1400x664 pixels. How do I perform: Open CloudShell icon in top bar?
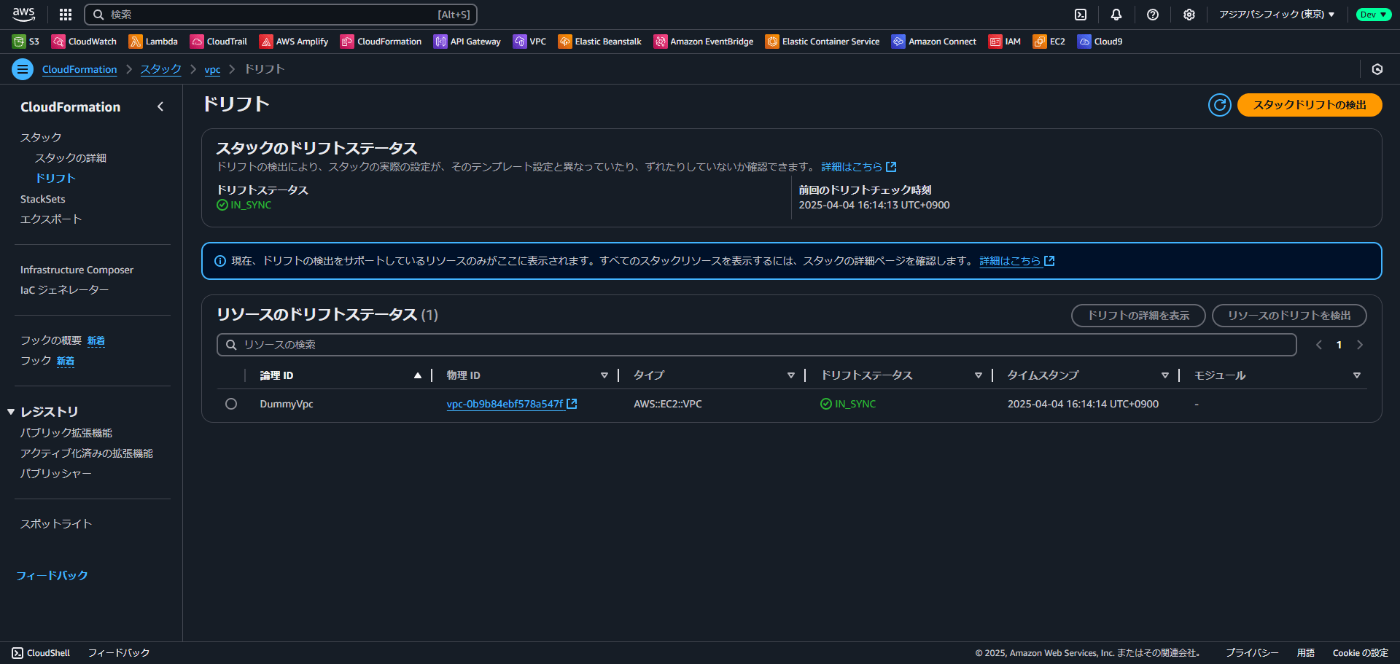click(x=1081, y=15)
